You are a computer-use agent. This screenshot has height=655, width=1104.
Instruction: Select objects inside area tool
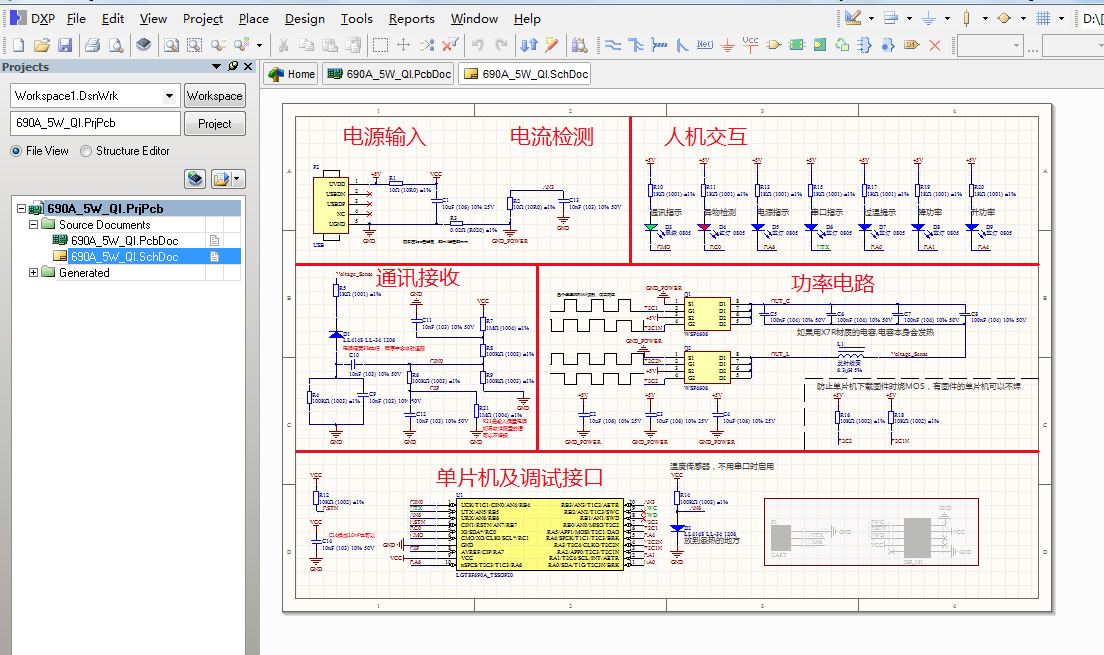pyautogui.click(x=380, y=46)
